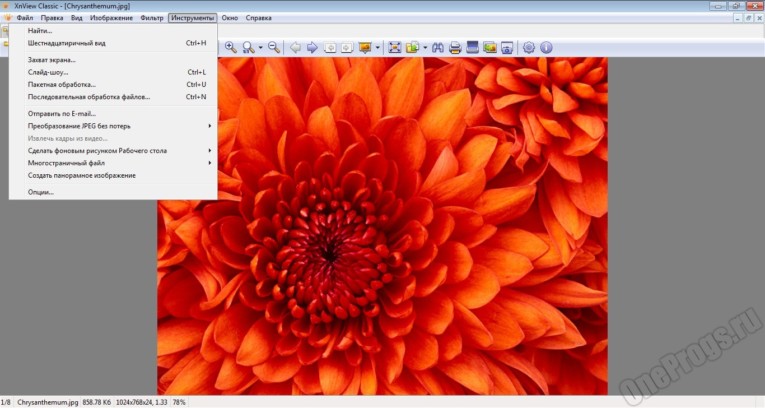
Task: Click the previous page icon
Action: [330, 47]
